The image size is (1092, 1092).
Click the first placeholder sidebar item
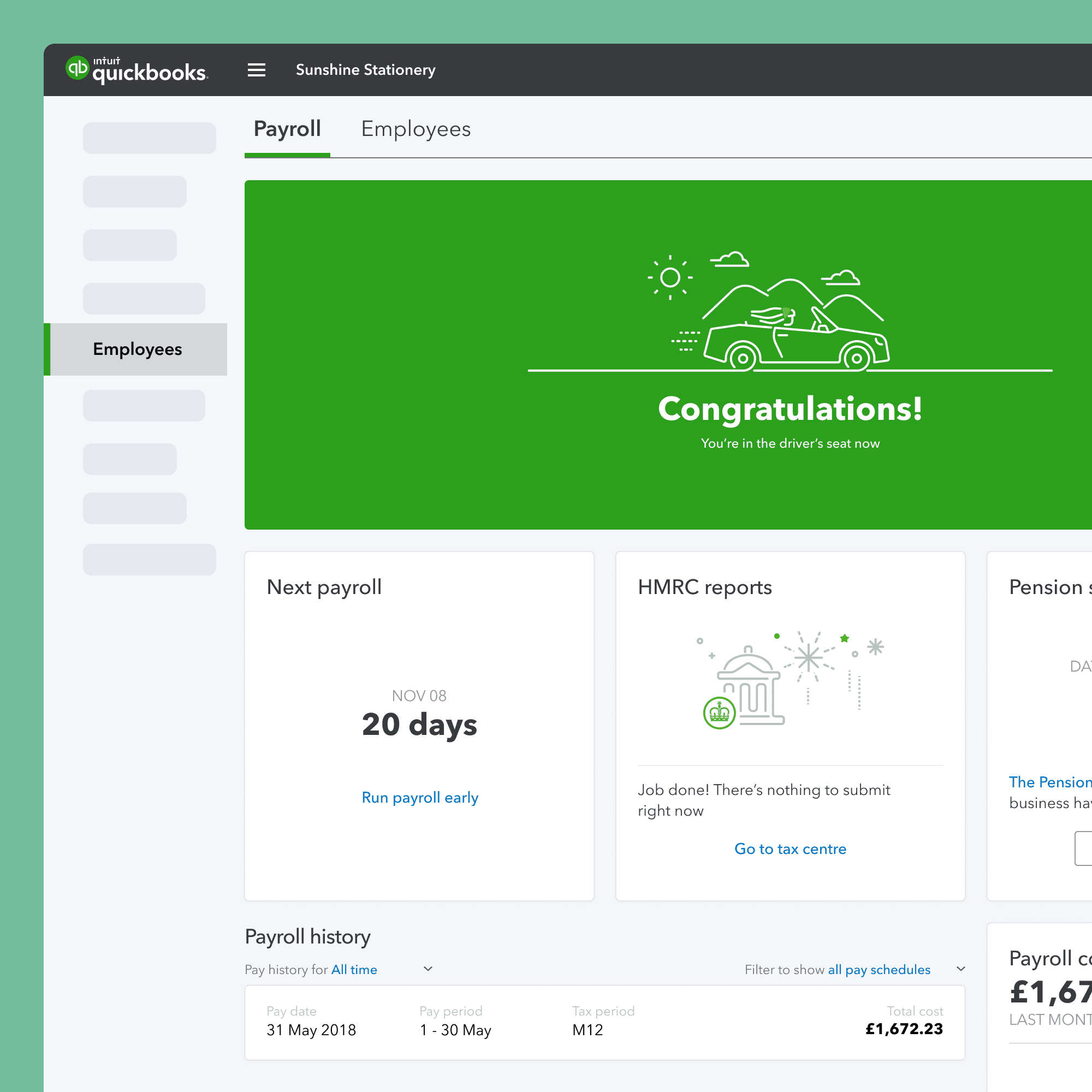(x=149, y=138)
